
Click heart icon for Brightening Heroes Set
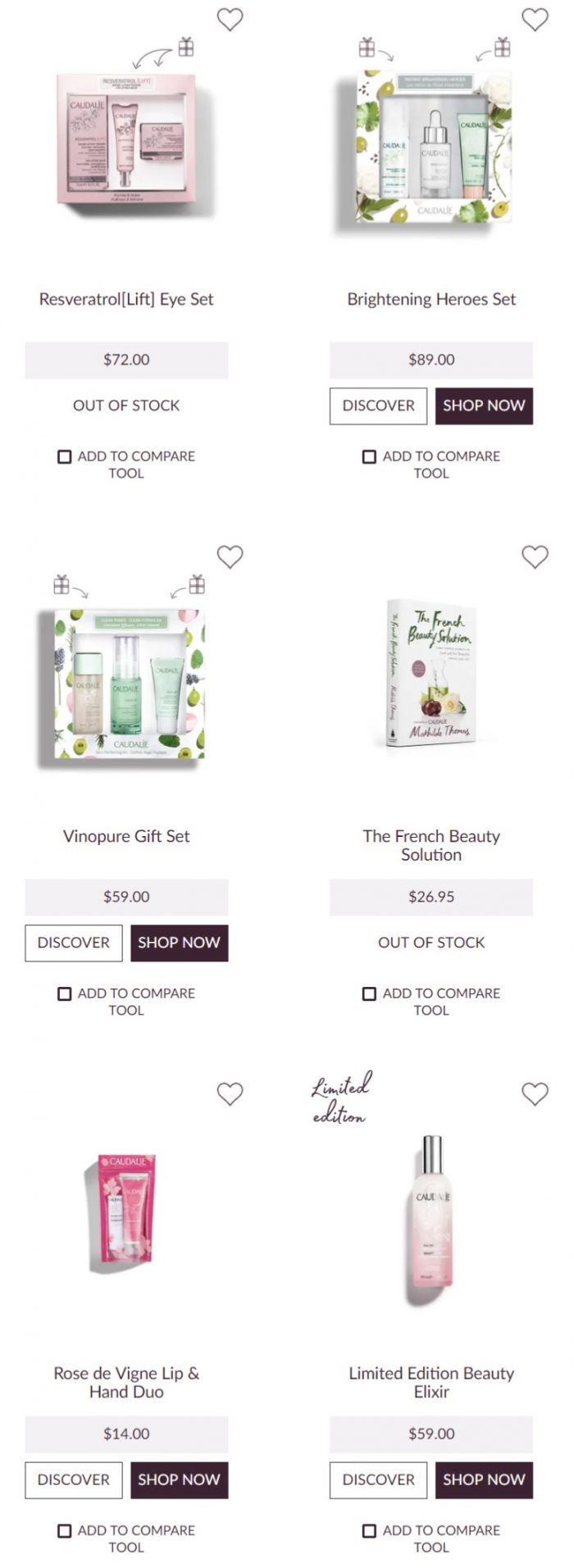click(x=535, y=19)
